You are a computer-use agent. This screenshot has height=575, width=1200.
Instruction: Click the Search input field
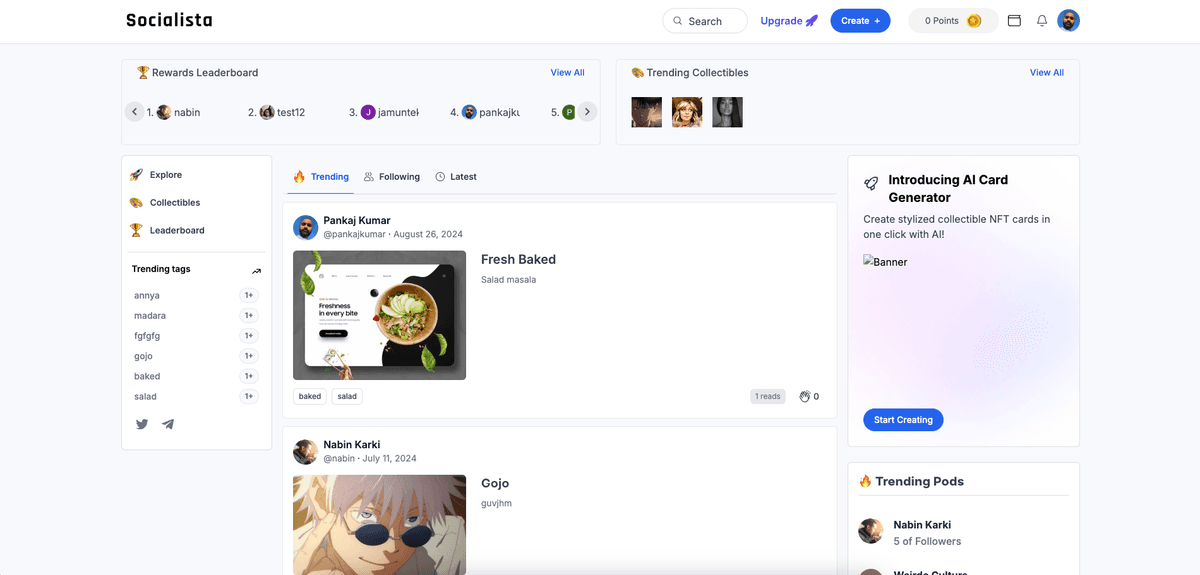tap(705, 21)
